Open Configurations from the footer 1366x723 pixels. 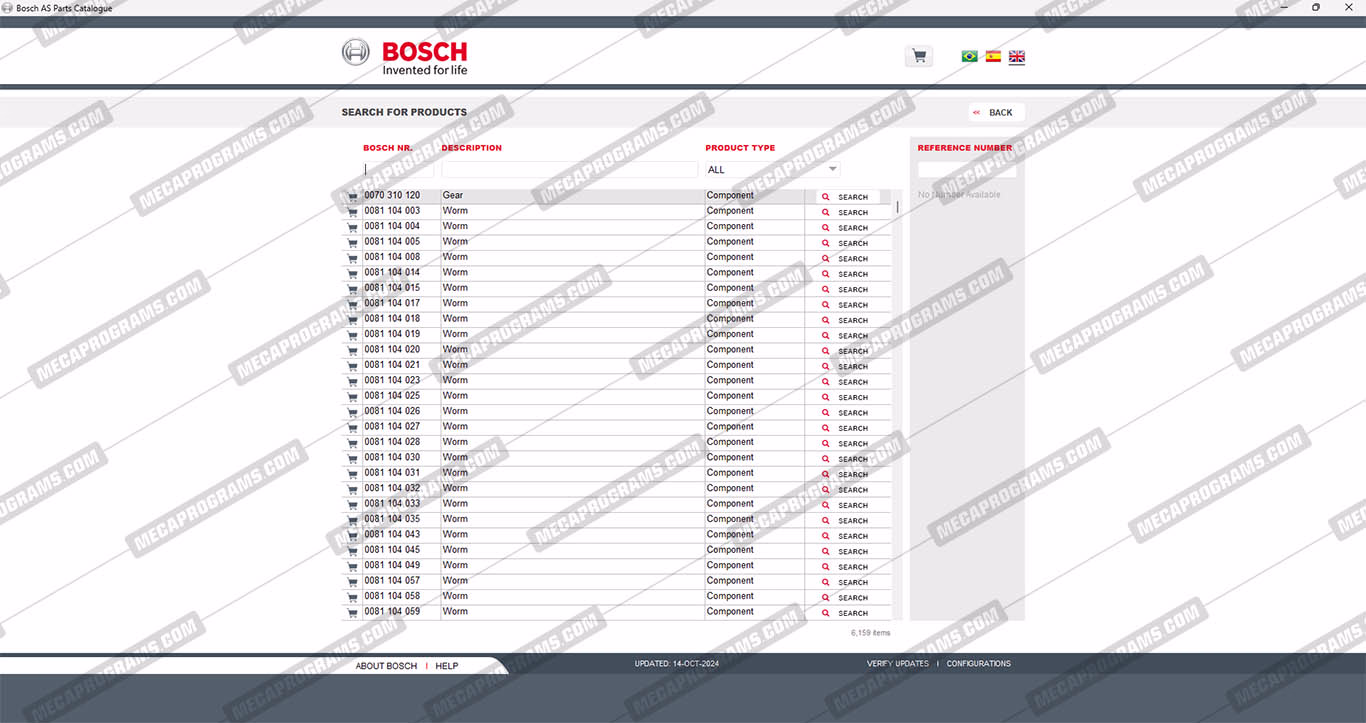tap(978, 664)
